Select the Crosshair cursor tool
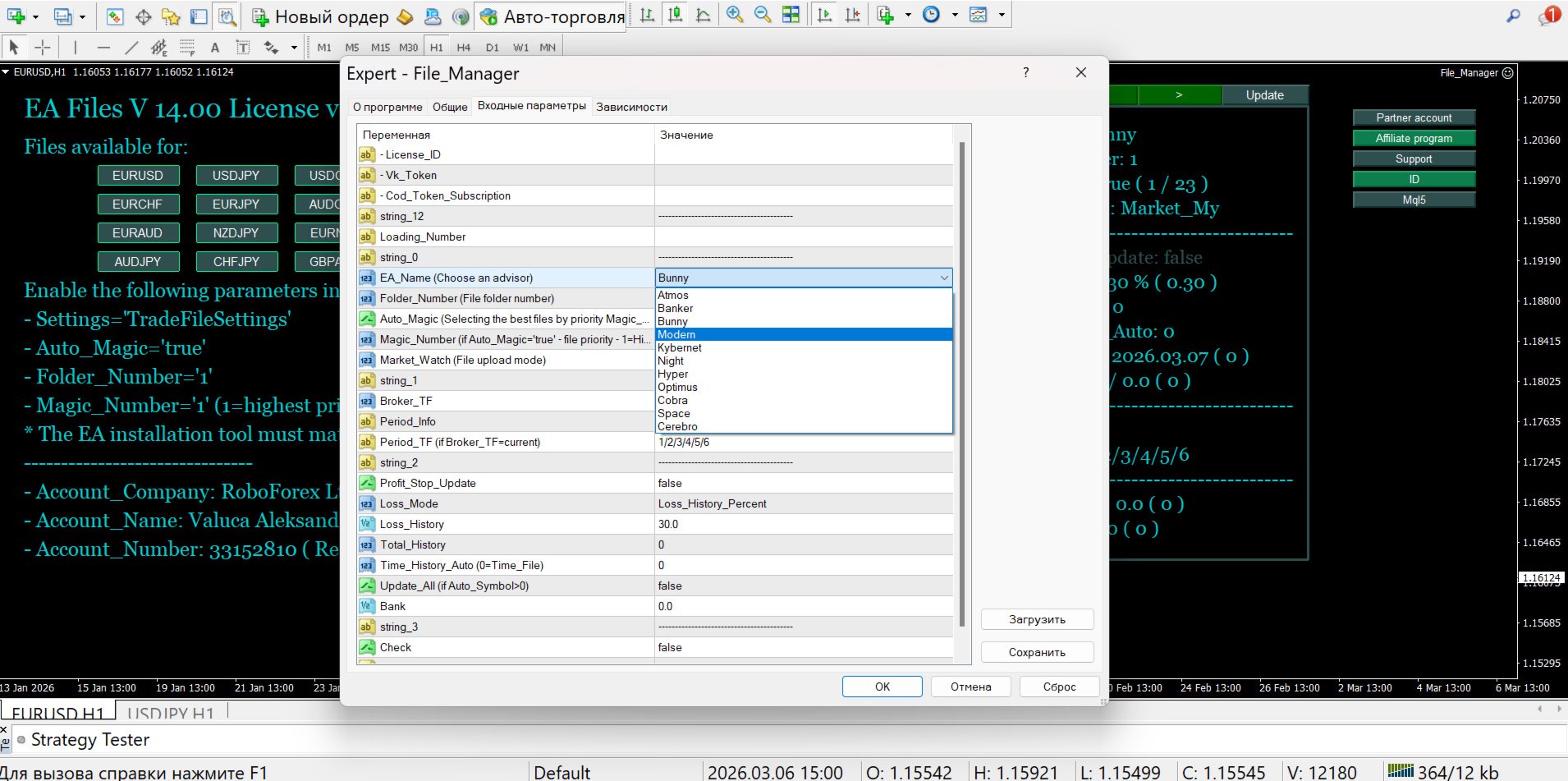Screen dimensions: 1568x781 coord(43,48)
